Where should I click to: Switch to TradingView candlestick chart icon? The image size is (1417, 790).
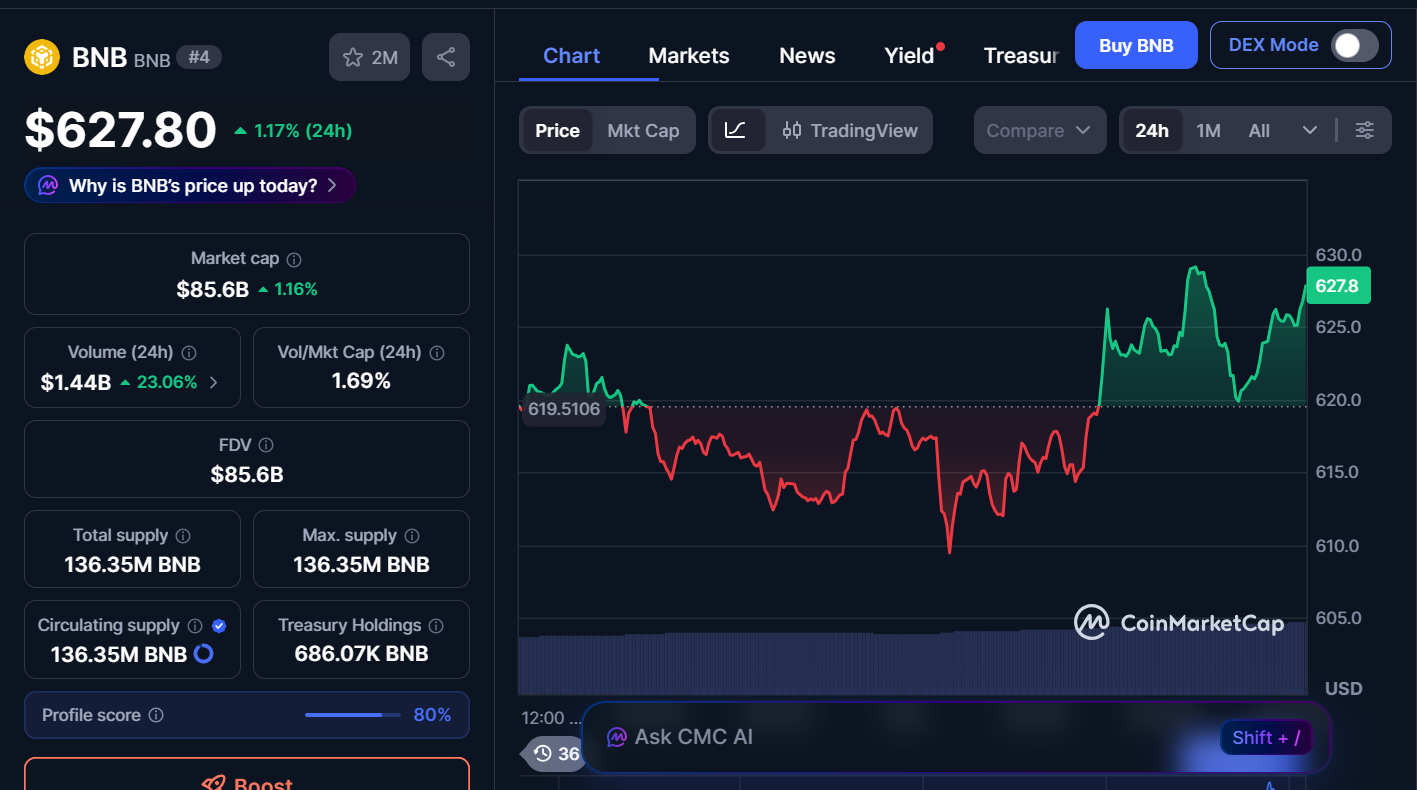click(x=792, y=130)
